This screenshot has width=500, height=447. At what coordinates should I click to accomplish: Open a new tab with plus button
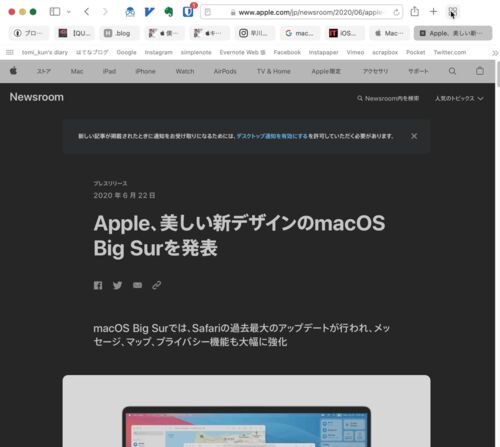click(x=433, y=12)
